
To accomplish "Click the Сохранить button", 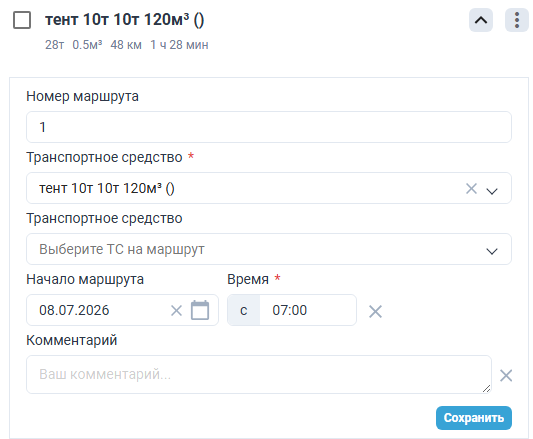I will tap(474, 418).
